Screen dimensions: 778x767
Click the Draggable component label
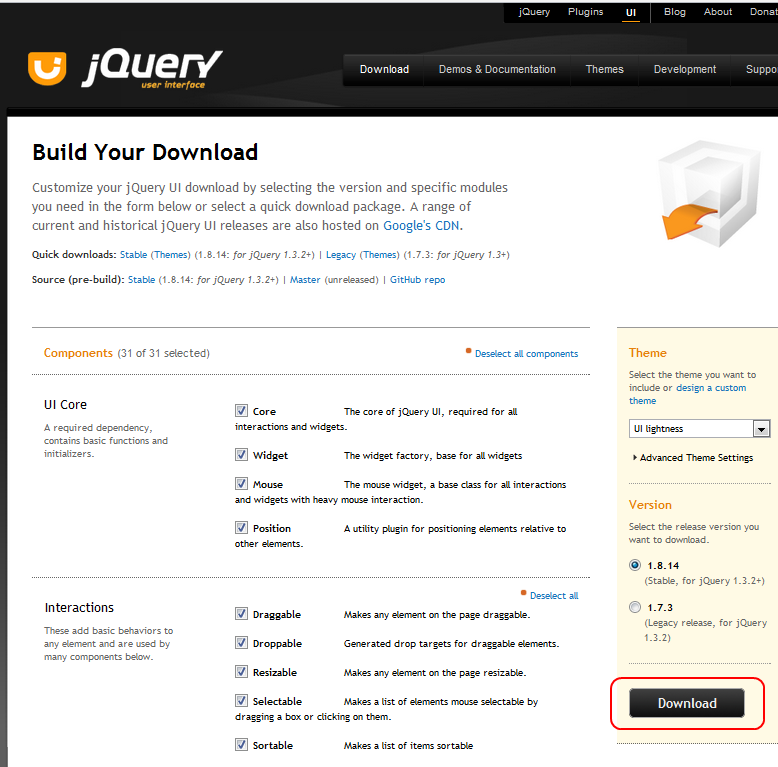point(277,614)
